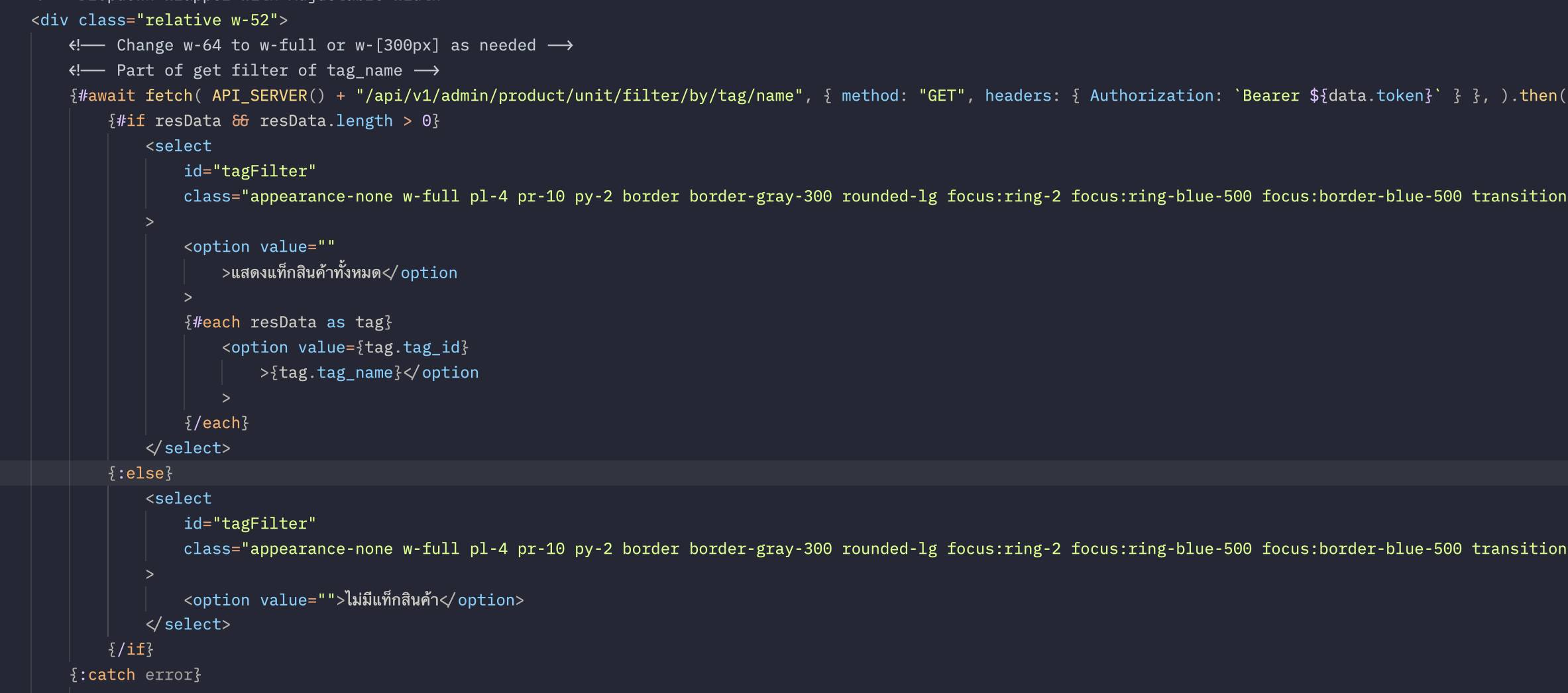
Task: Click the '#if resData && resData.length > 0' line
Action: pos(274,121)
